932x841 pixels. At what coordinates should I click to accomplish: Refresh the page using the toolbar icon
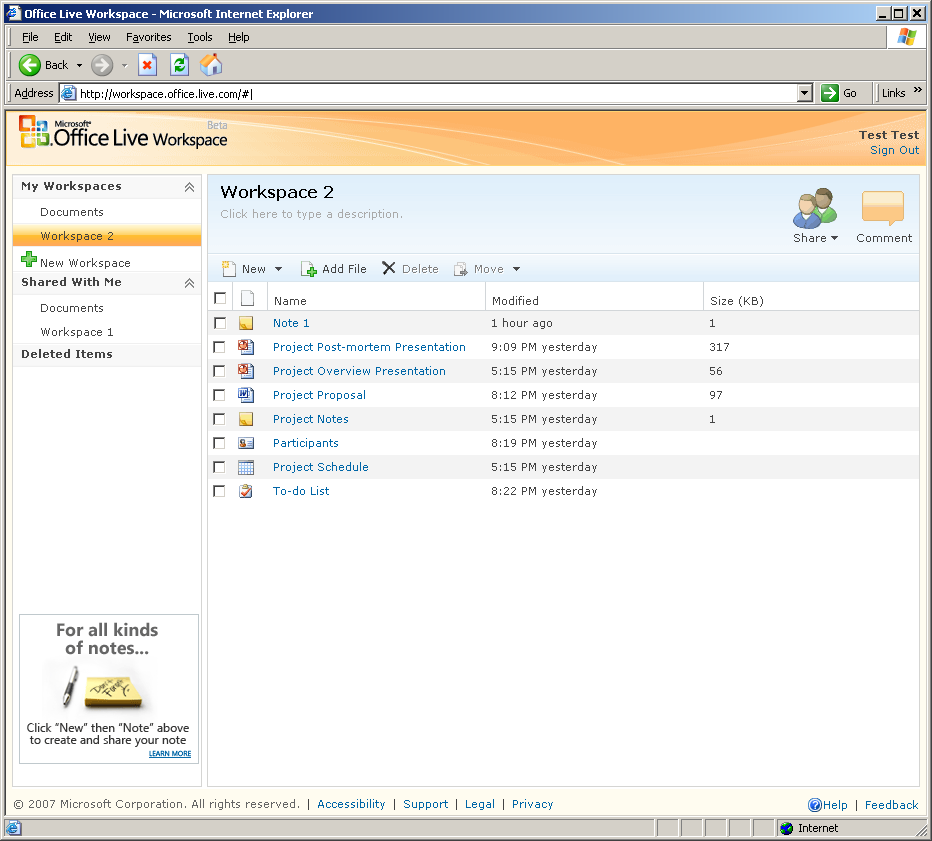pos(180,65)
